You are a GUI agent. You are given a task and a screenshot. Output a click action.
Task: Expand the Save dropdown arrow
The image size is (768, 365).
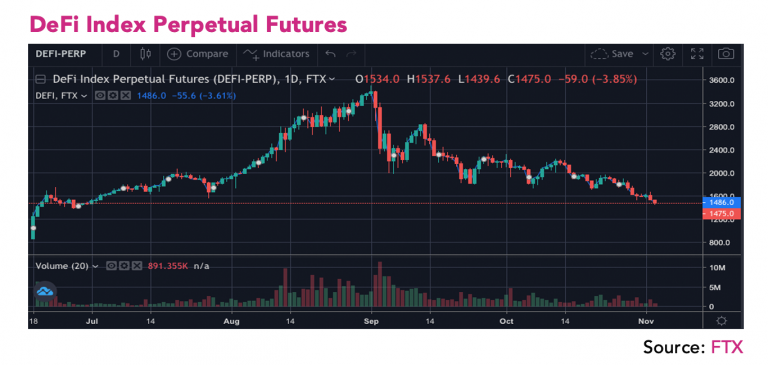[646, 54]
